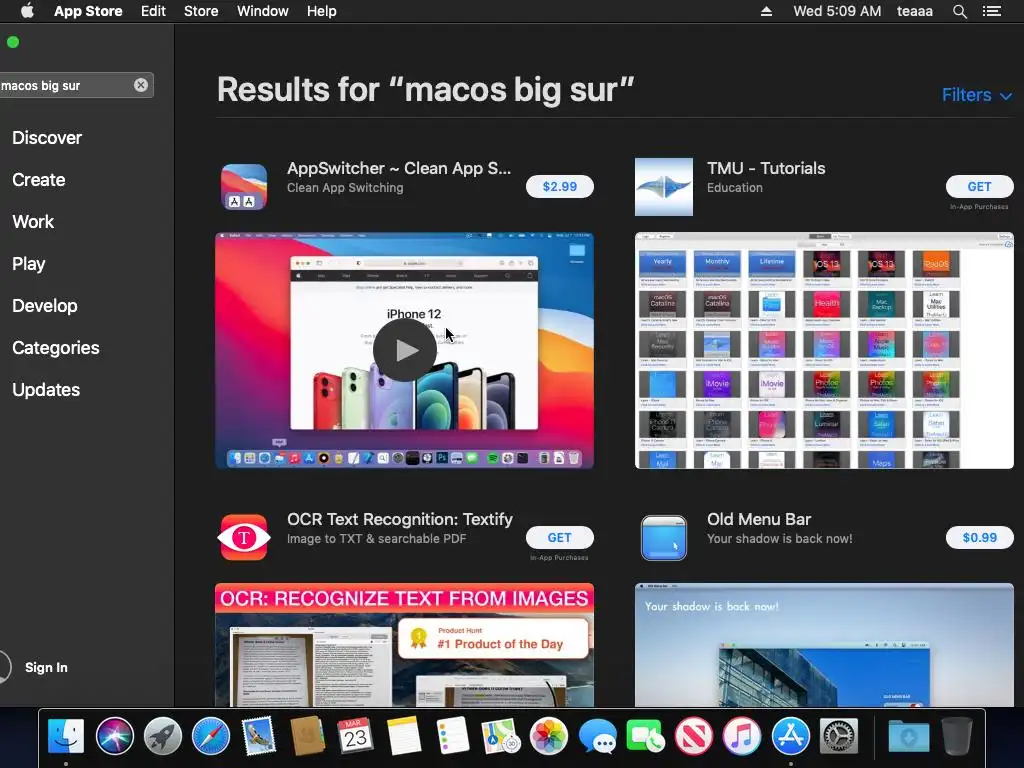This screenshot has height=768, width=1024.
Task: Open the Textify OCR app icon
Action: click(x=244, y=537)
